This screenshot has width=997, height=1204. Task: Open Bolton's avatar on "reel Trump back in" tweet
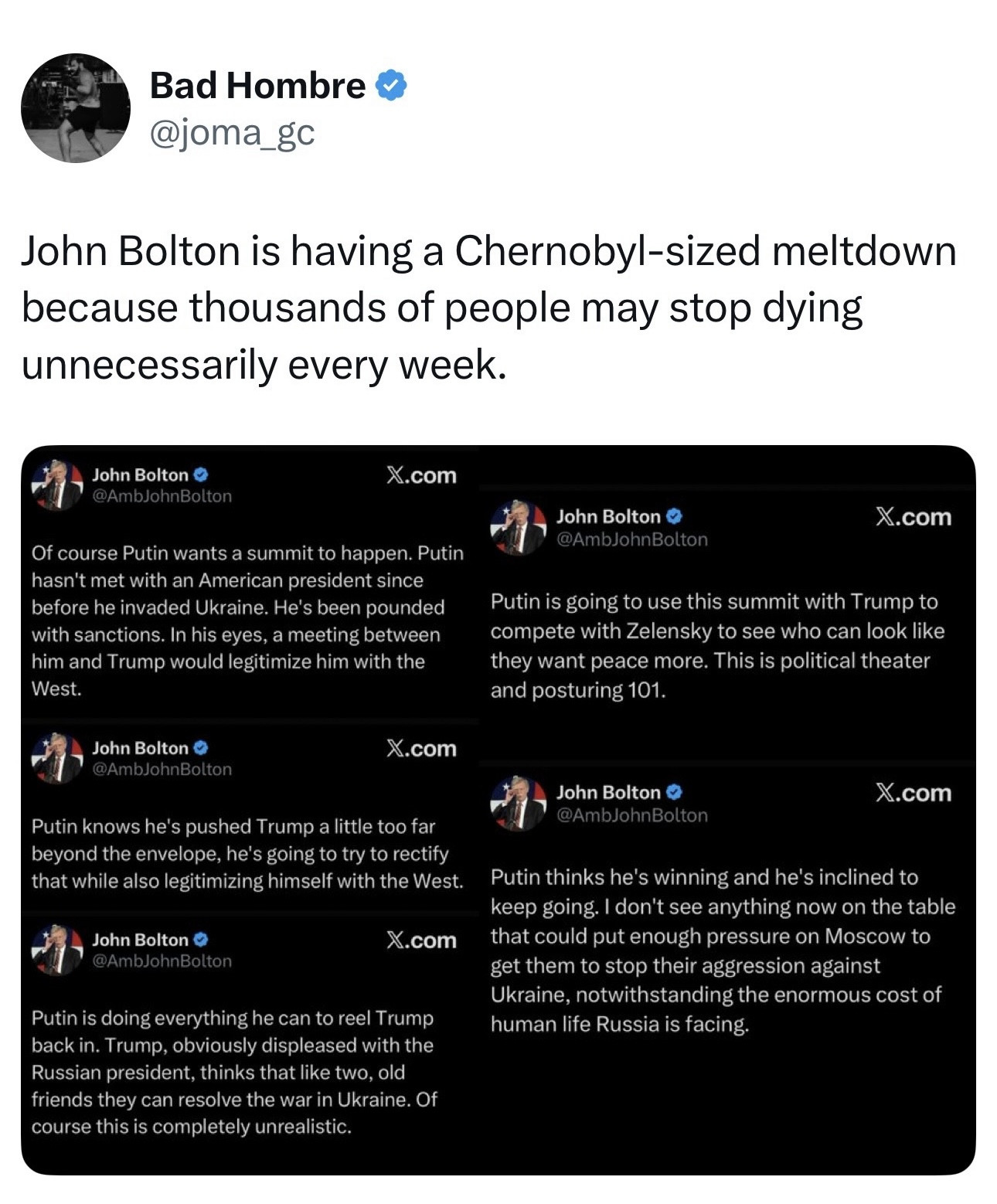pyautogui.click(x=57, y=950)
